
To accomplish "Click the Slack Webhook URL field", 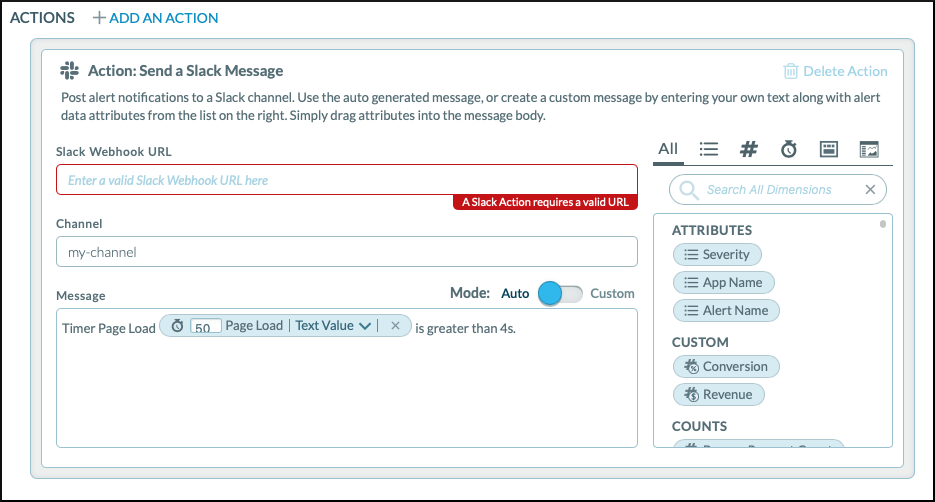I will point(346,180).
